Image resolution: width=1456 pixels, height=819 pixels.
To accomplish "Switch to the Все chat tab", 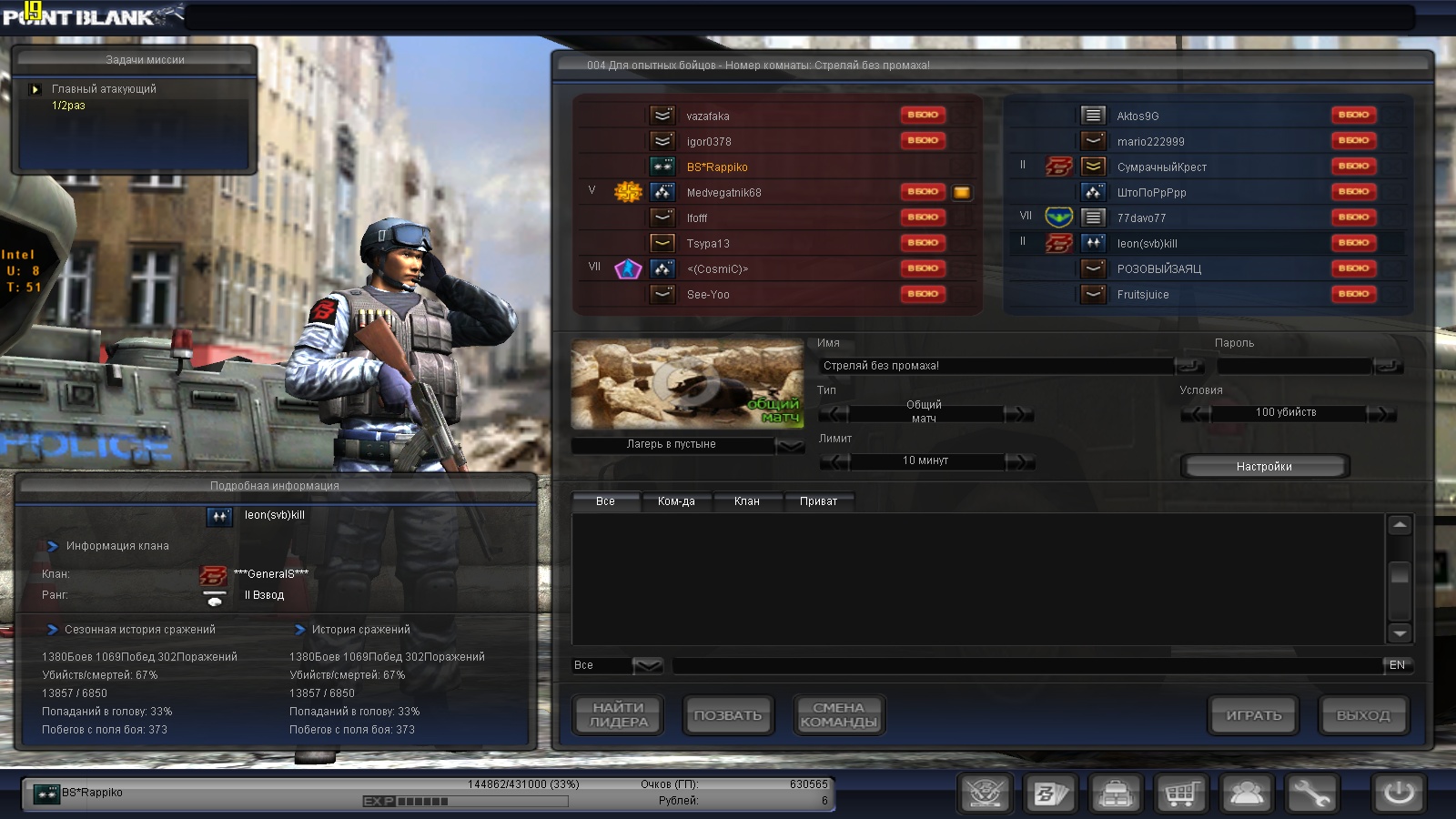I will (606, 501).
